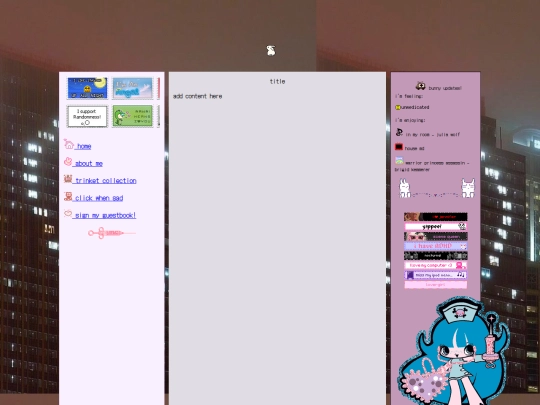Click the I'm An Angel stamp
Screen dimensions: 540x405
(x=133, y=88)
